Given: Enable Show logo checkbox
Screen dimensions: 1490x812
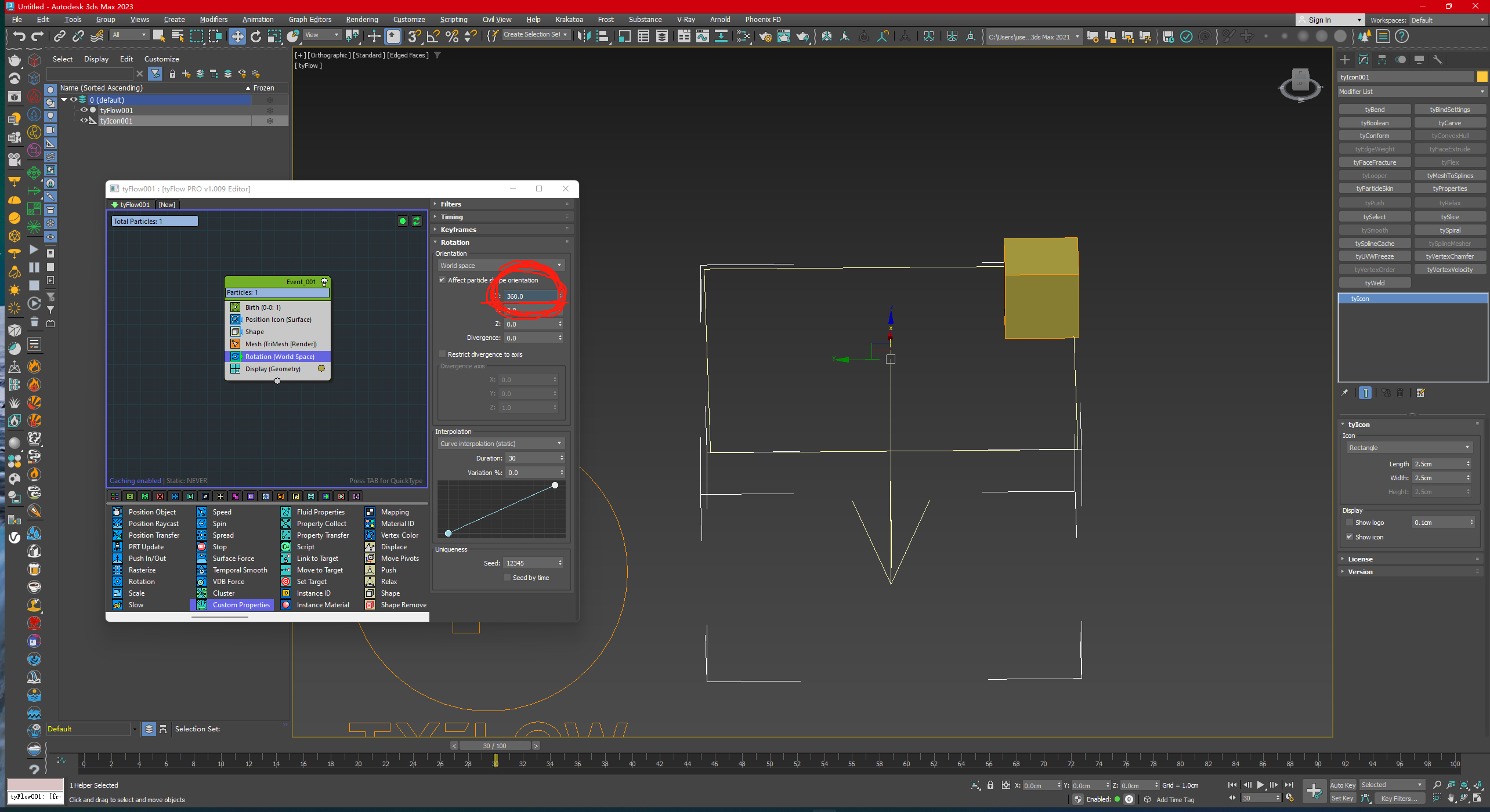Looking at the screenshot, I should tap(1350, 523).
